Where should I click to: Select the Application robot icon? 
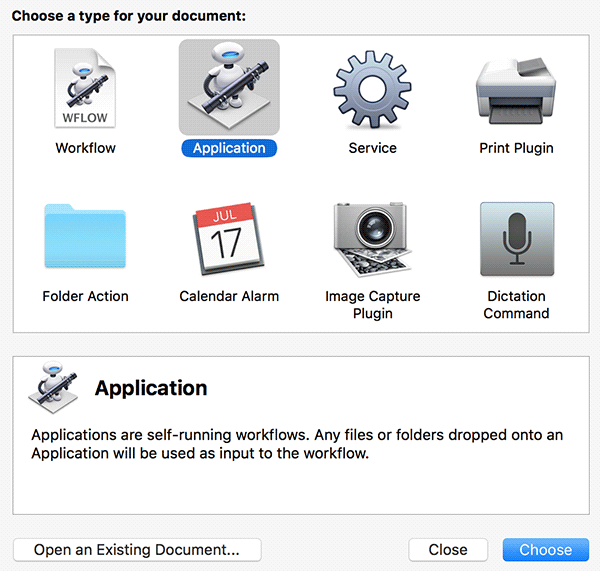tap(229, 87)
